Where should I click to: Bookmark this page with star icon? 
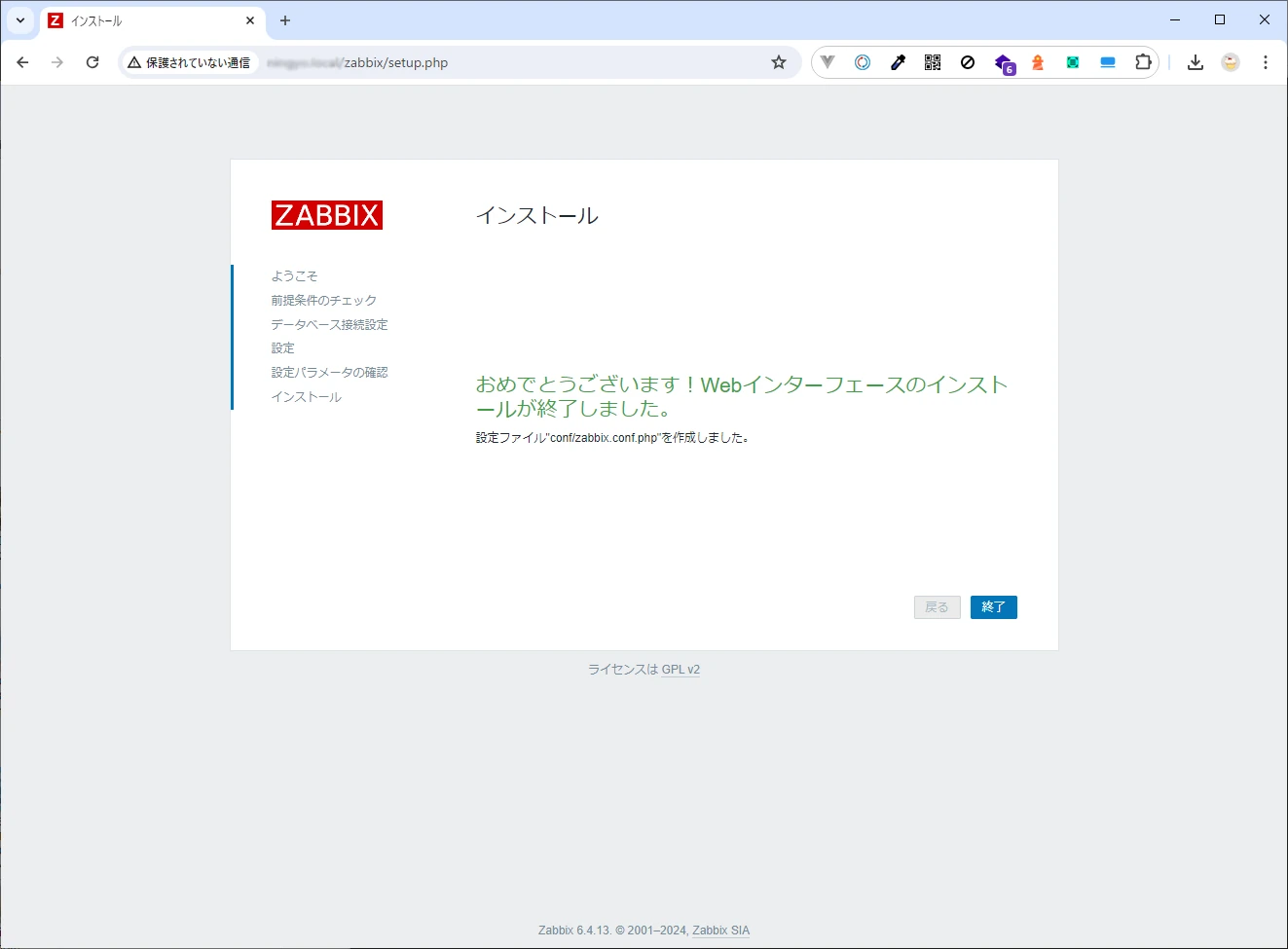[x=779, y=62]
